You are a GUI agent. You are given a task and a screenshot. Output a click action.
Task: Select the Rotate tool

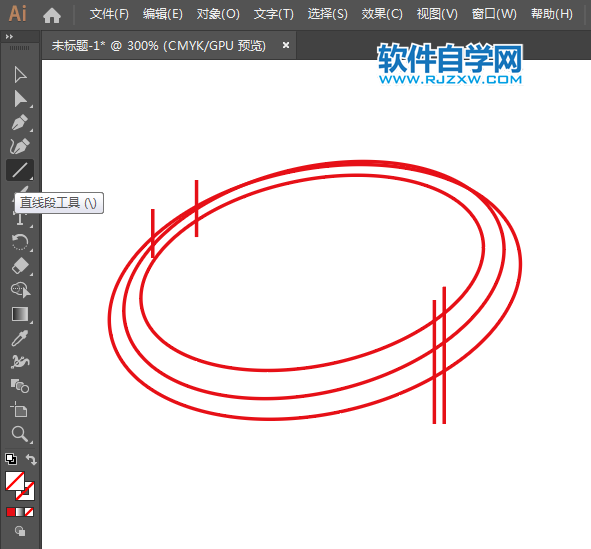coord(20,242)
